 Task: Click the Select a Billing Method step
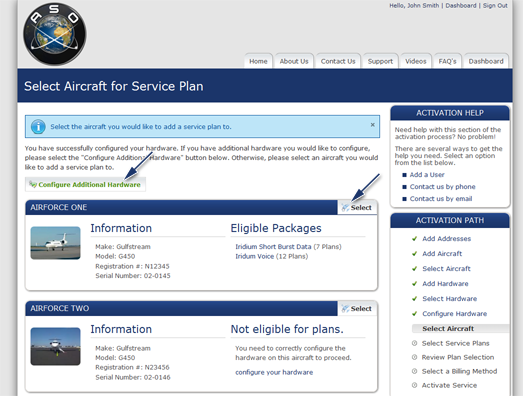[459, 371]
